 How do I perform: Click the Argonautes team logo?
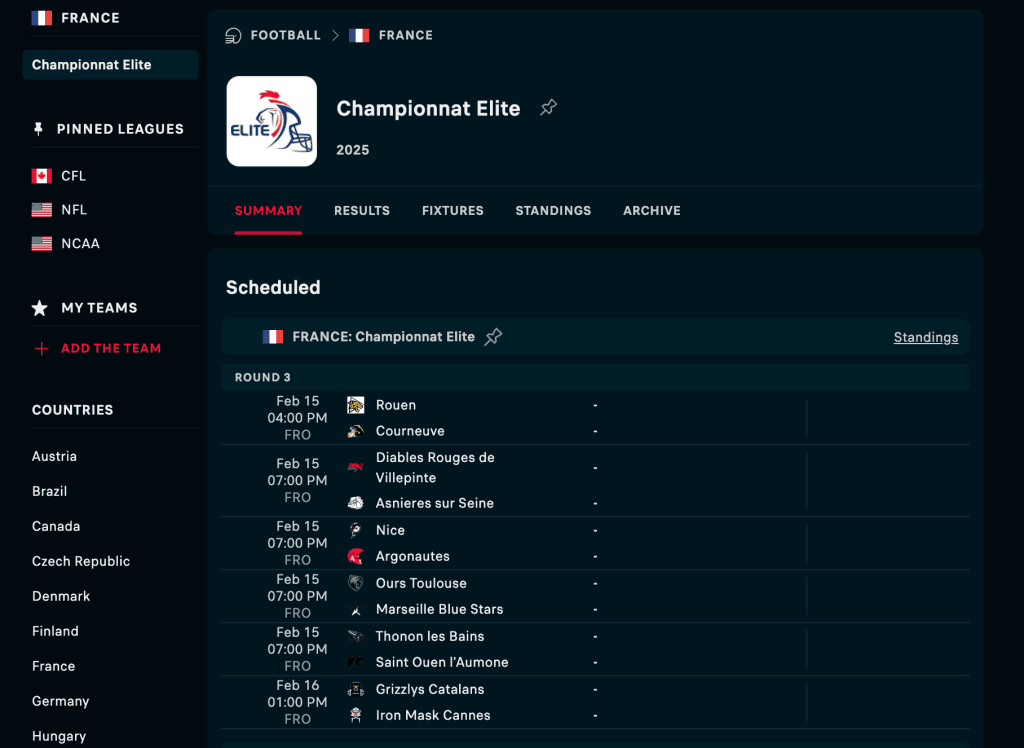tap(355, 557)
